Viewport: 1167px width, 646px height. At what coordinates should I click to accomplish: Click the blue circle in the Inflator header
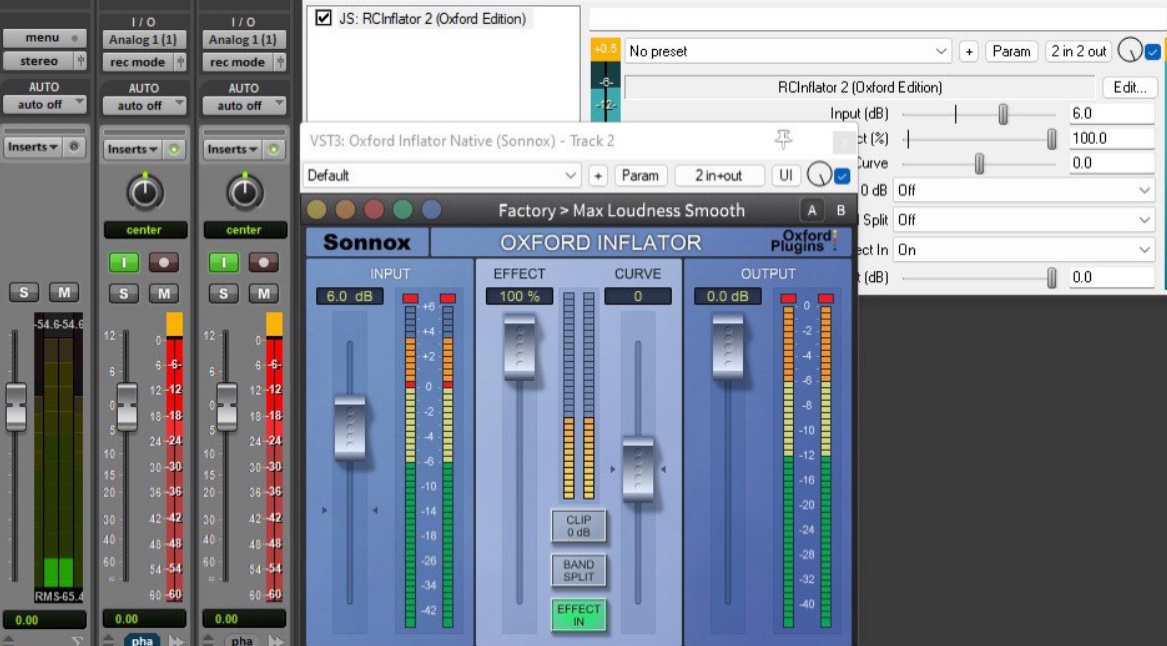[x=432, y=210]
